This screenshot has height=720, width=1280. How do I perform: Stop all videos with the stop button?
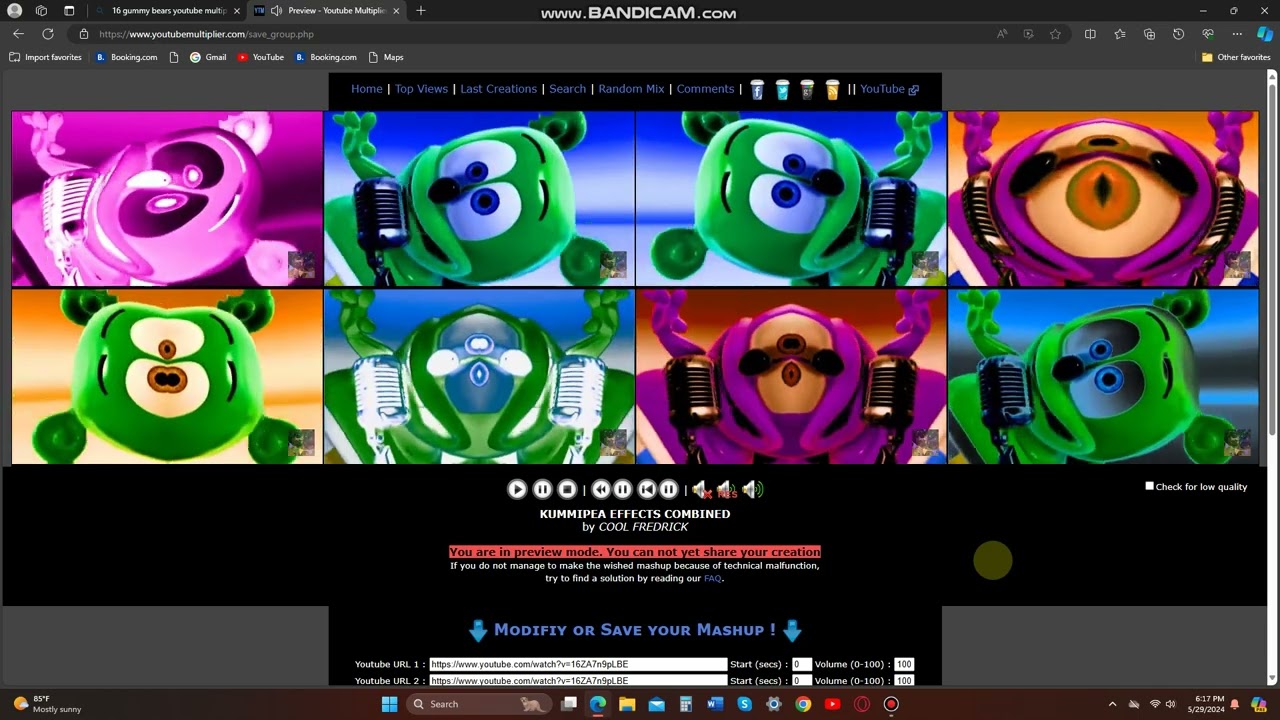[567, 489]
